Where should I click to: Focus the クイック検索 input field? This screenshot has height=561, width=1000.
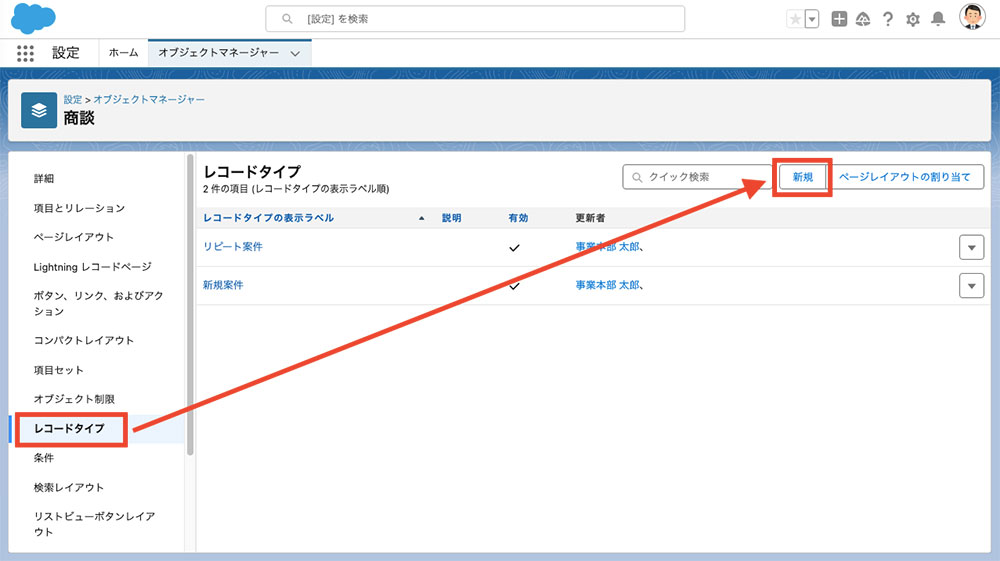click(x=696, y=177)
